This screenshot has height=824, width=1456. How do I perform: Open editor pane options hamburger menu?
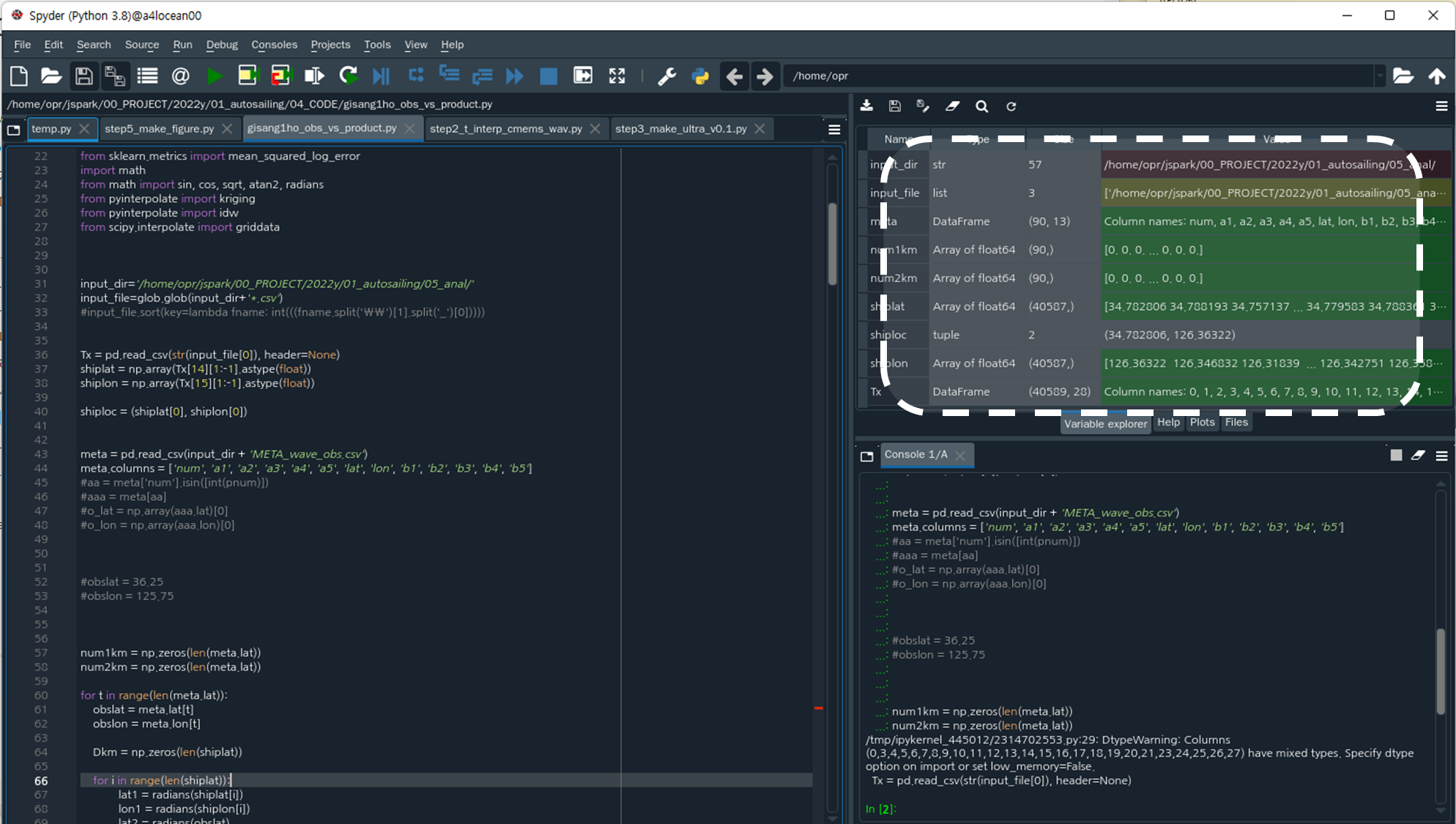834,130
